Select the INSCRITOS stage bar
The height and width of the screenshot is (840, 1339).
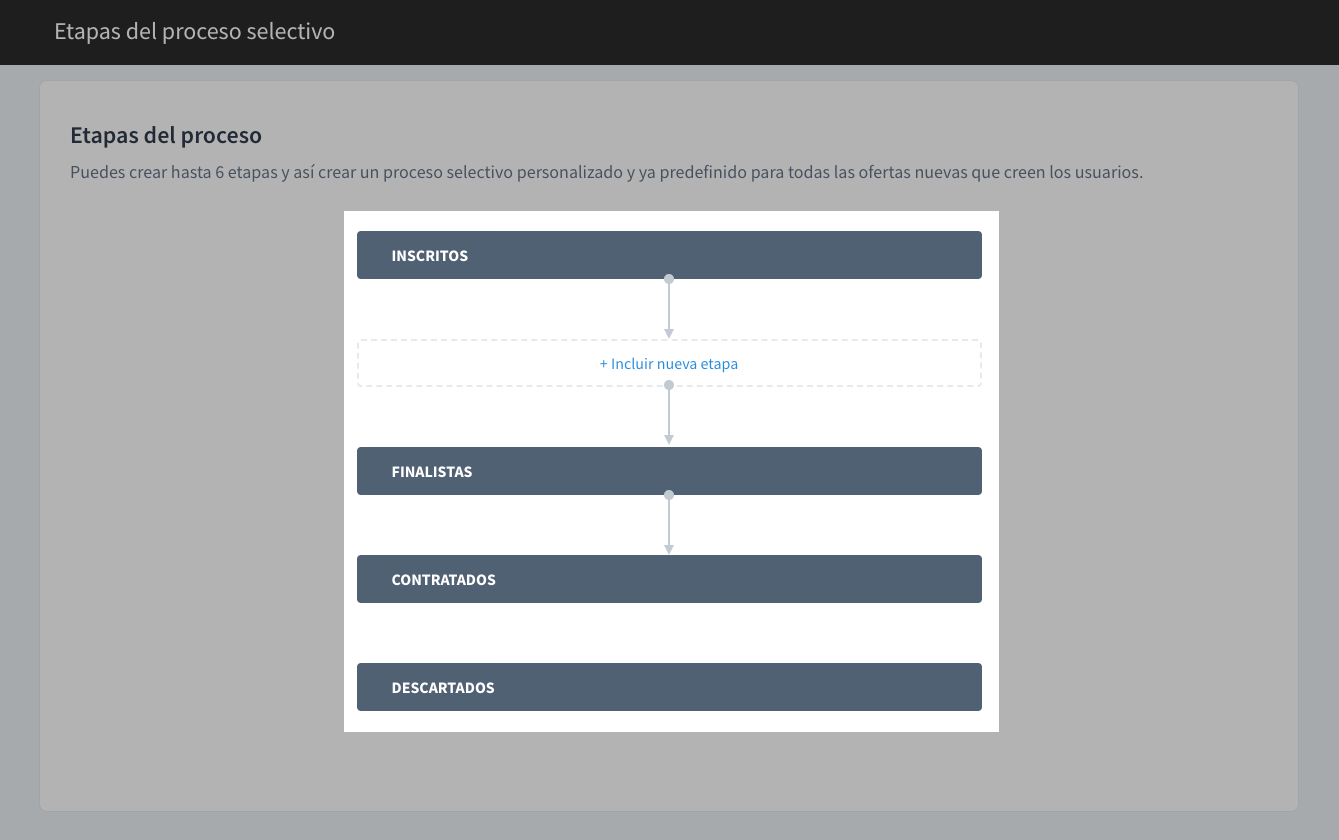[669, 255]
